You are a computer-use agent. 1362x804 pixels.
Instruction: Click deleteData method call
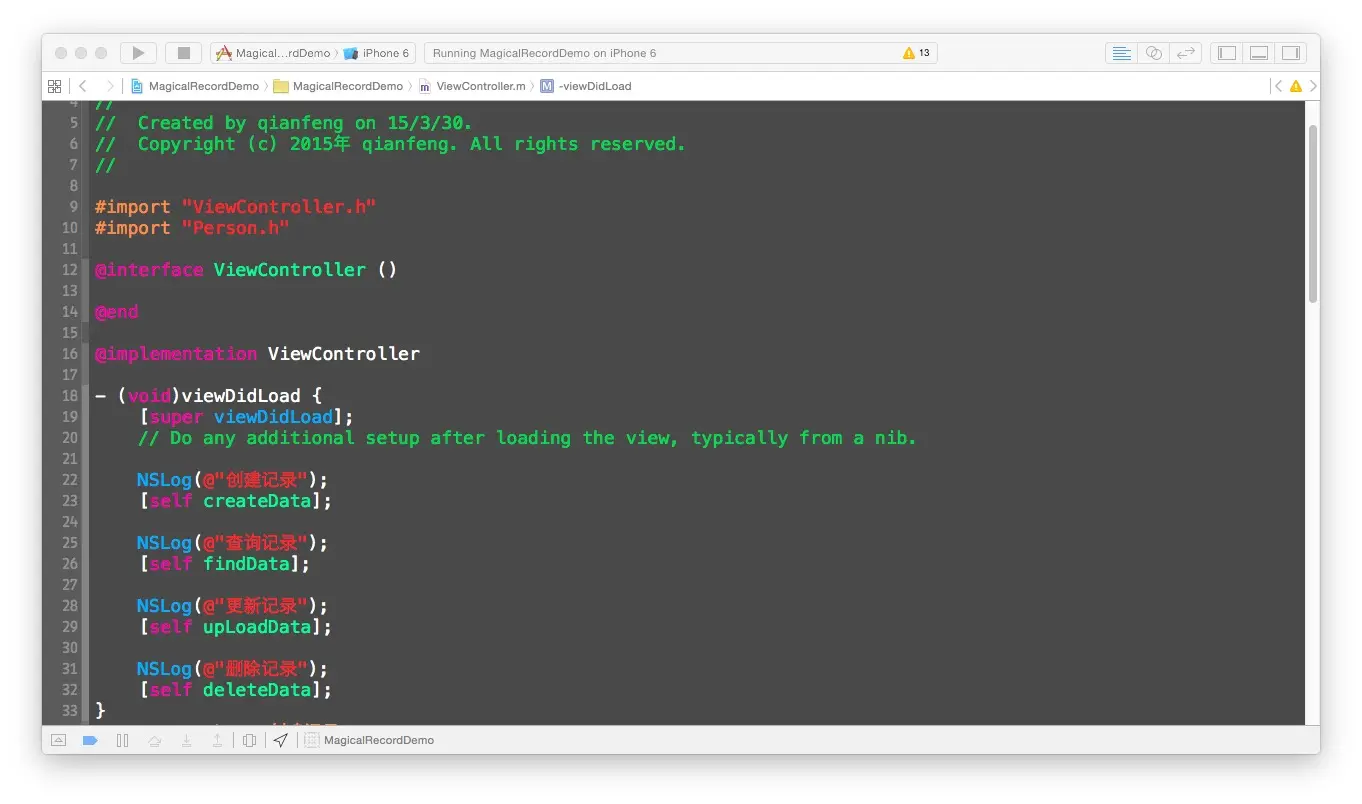click(x=257, y=690)
